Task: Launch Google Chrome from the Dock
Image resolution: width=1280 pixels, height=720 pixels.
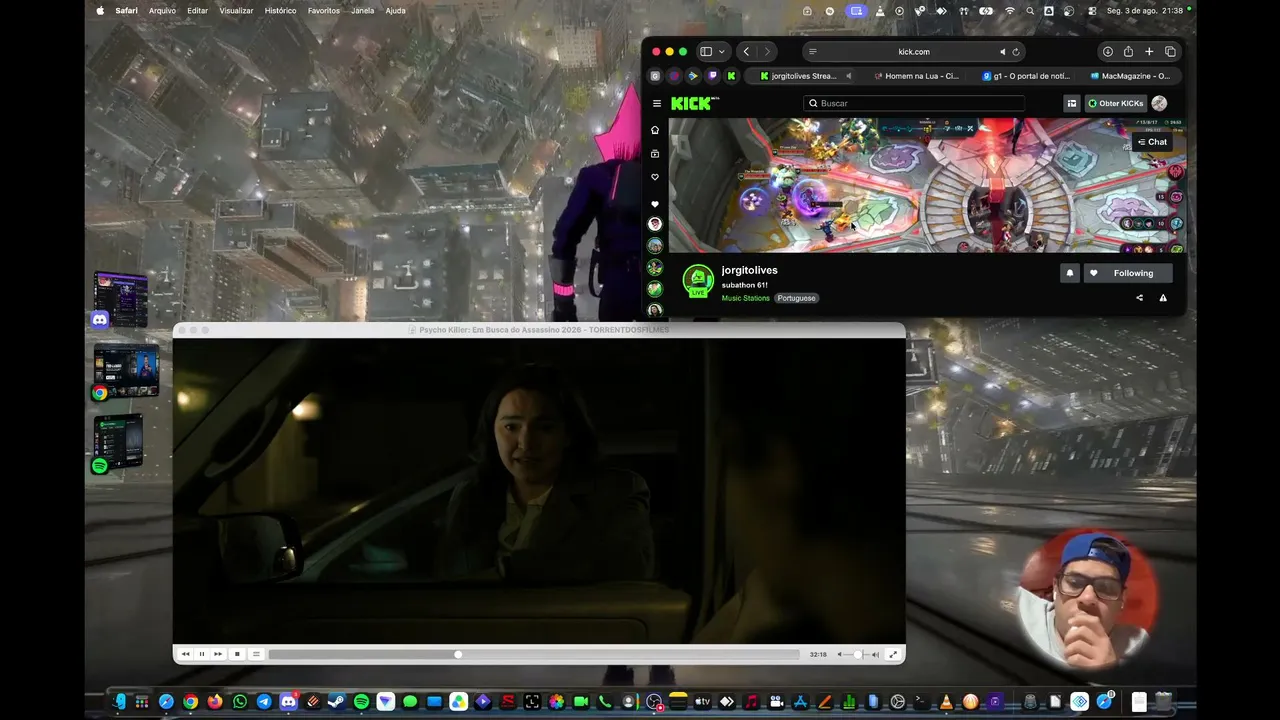Action: coord(191,702)
